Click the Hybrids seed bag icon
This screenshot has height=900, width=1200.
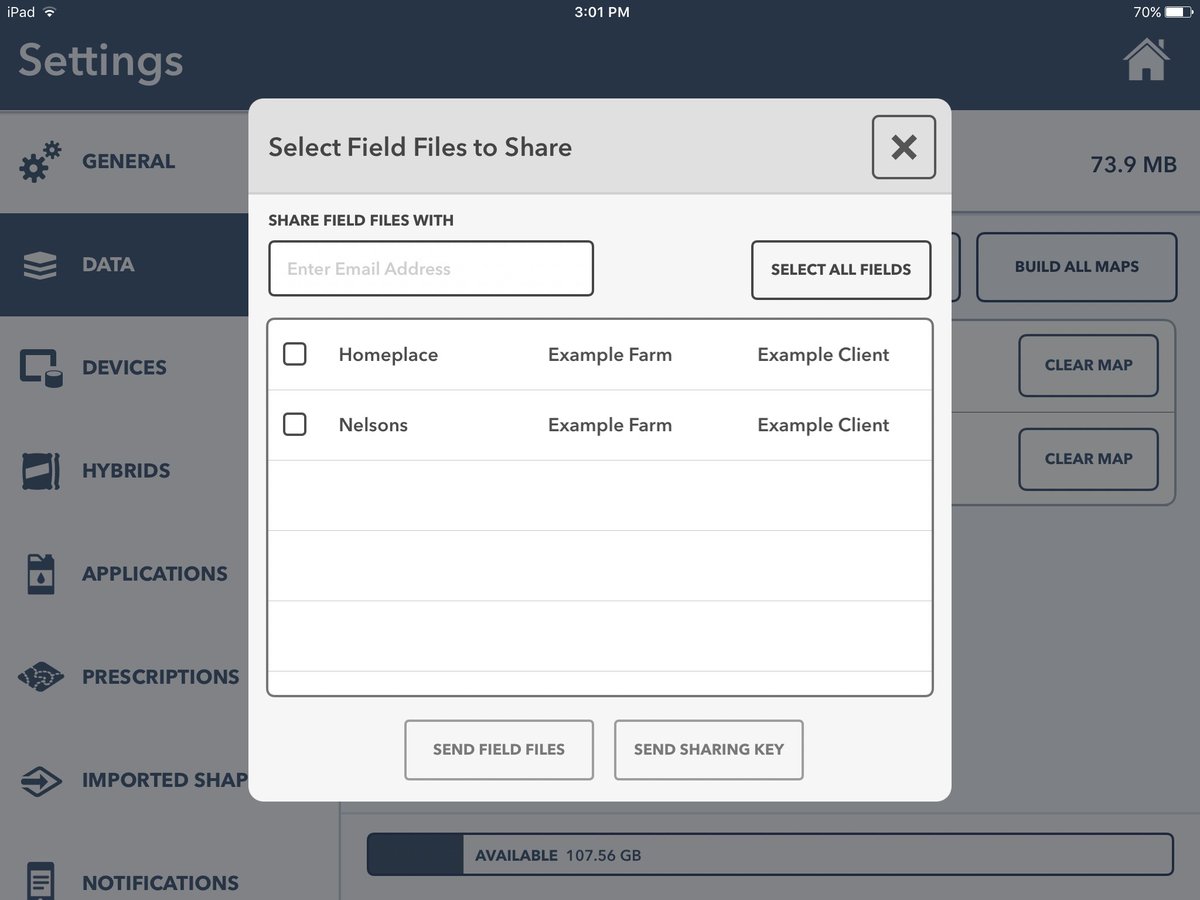click(40, 470)
